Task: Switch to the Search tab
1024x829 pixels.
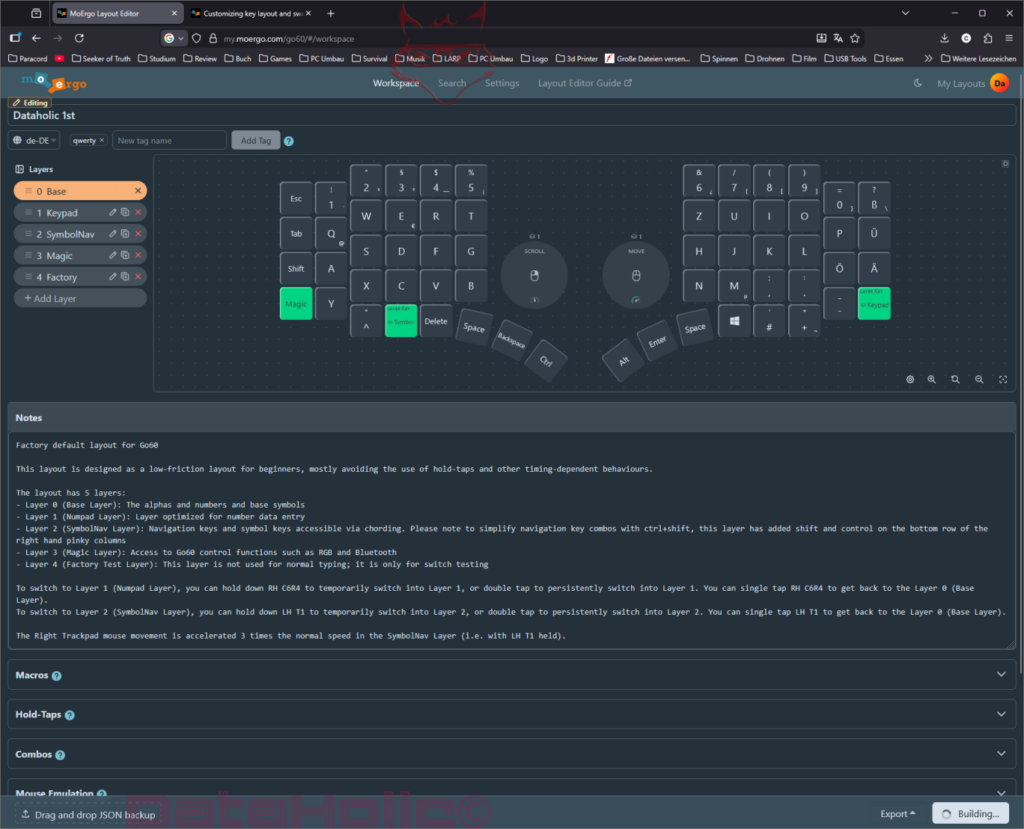Action: (452, 84)
